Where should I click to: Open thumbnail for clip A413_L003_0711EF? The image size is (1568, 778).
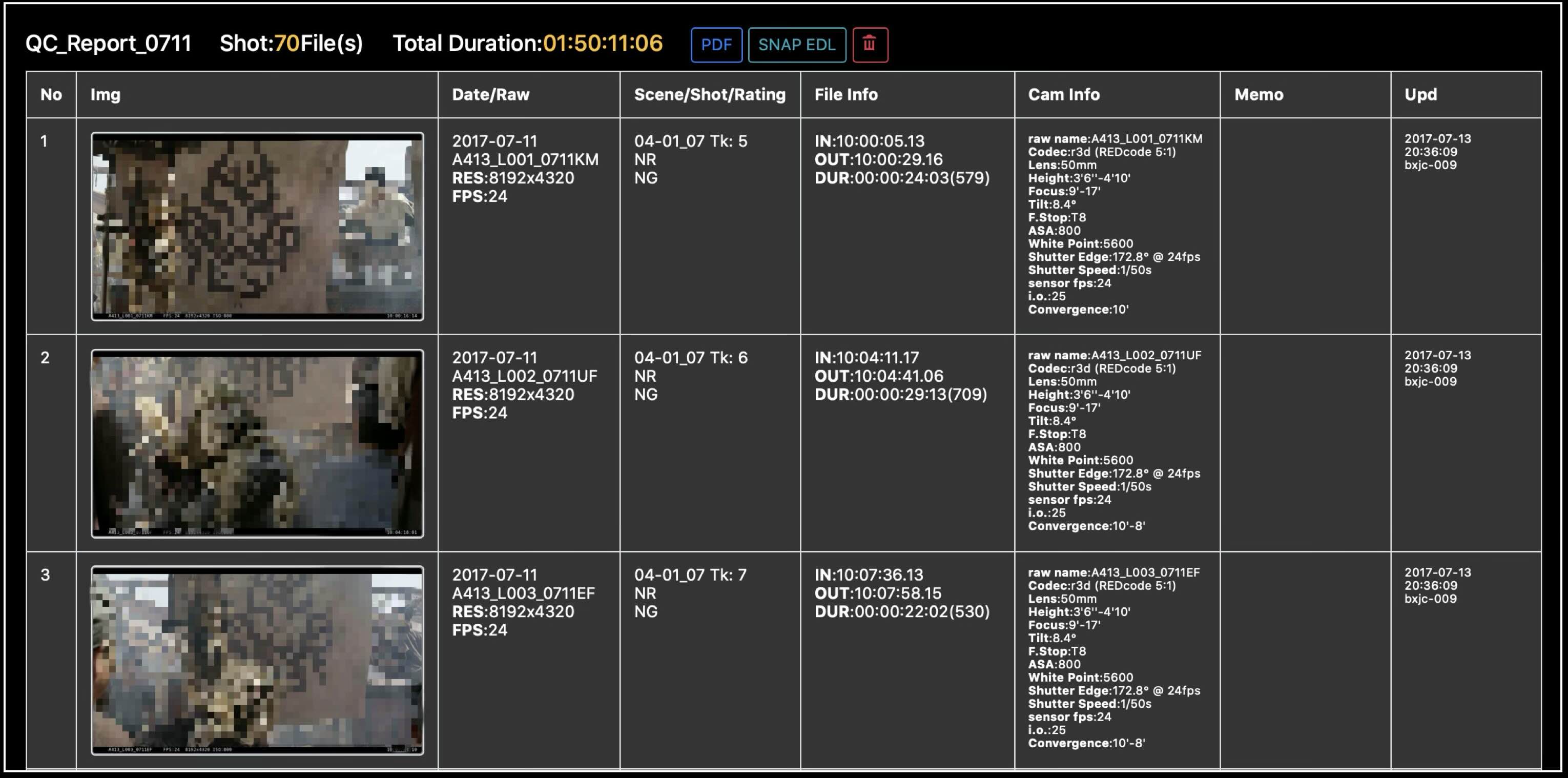point(257,660)
